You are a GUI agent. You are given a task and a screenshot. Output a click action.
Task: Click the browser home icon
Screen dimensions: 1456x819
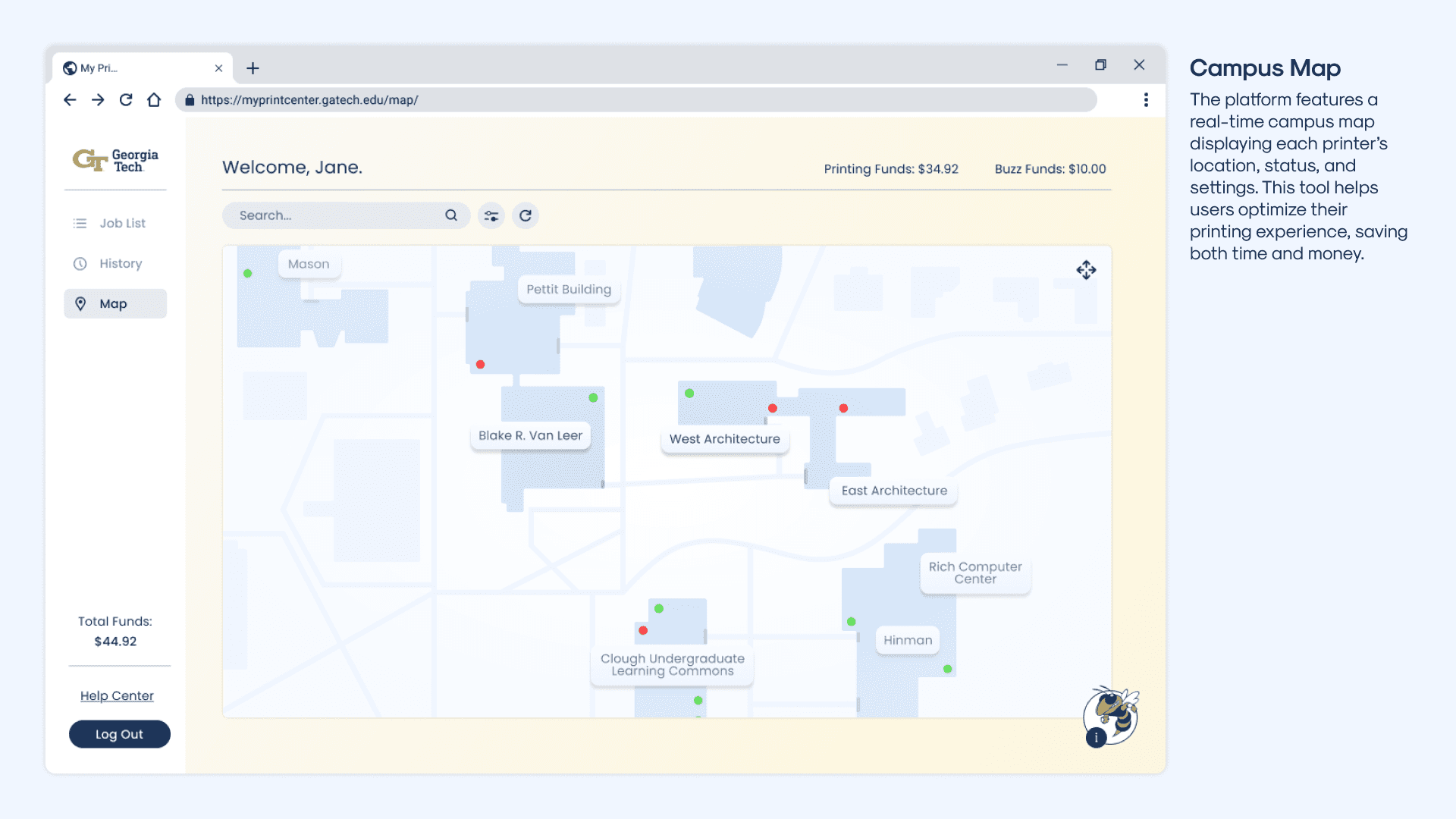tap(154, 100)
